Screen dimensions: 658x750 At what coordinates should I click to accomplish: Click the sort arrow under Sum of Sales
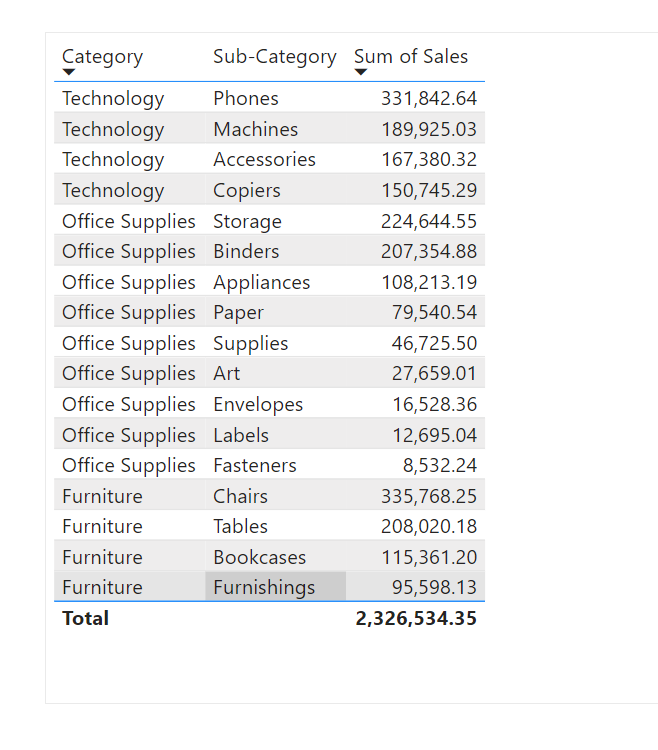tap(361, 73)
